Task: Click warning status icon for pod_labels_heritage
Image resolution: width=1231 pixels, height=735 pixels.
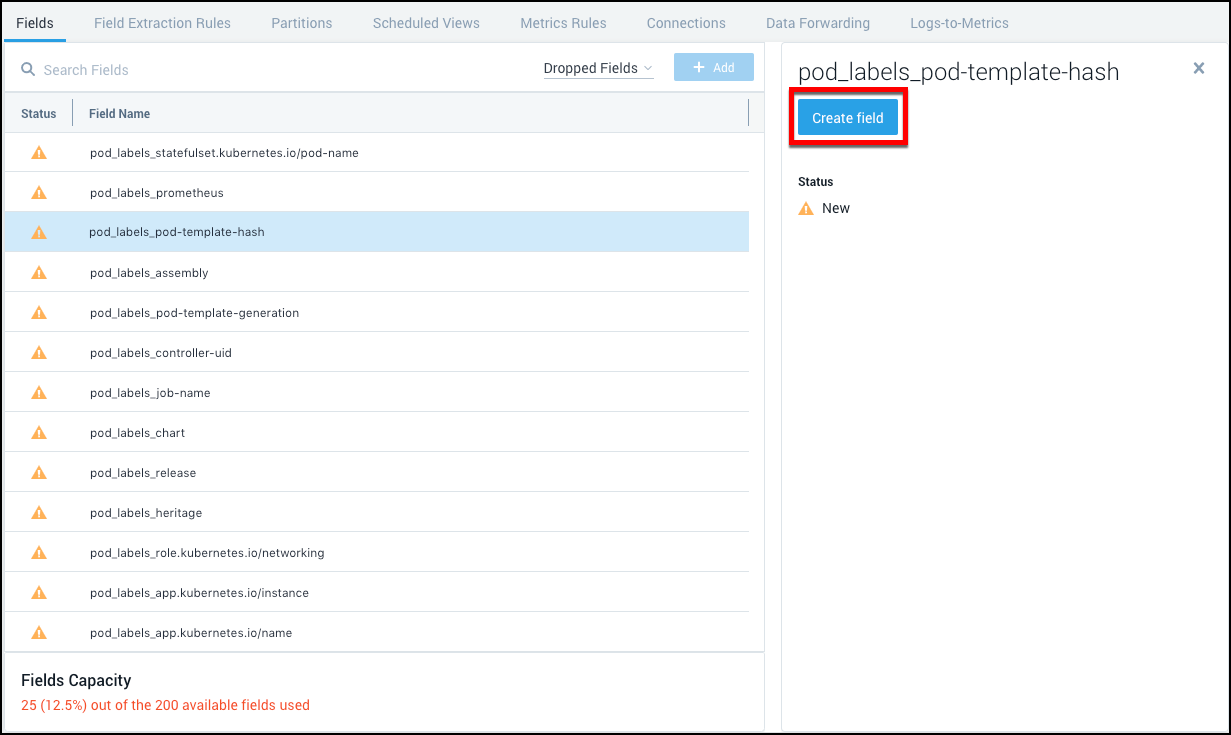Action: click(39, 513)
